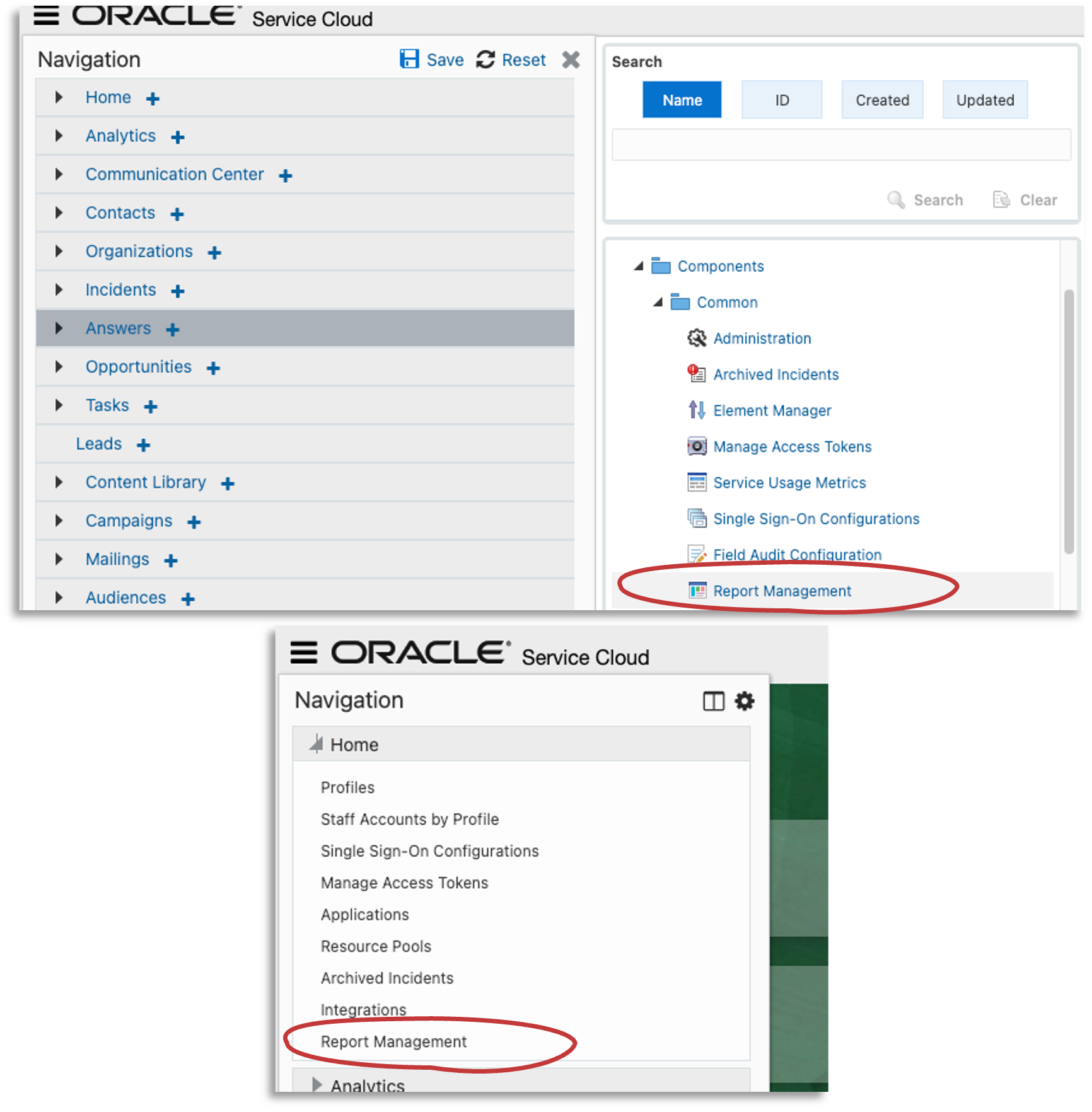Click components list vertical scrollbar
Screen dimensions: 1092x1112
[x=1069, y=421]
